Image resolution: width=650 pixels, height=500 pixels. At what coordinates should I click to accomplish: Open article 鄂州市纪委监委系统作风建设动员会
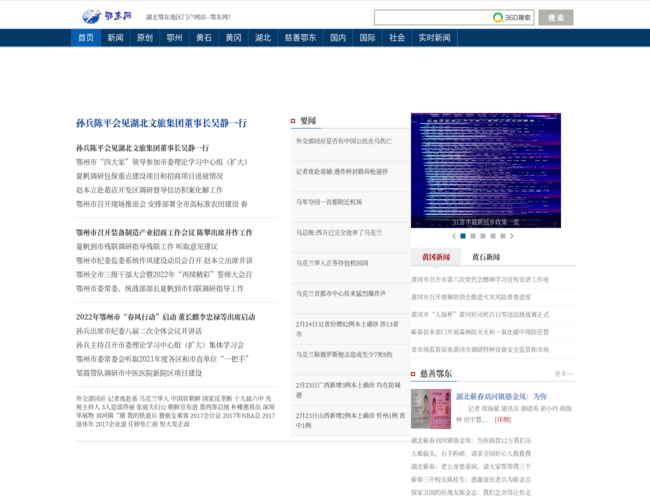(x=164, y=261)
